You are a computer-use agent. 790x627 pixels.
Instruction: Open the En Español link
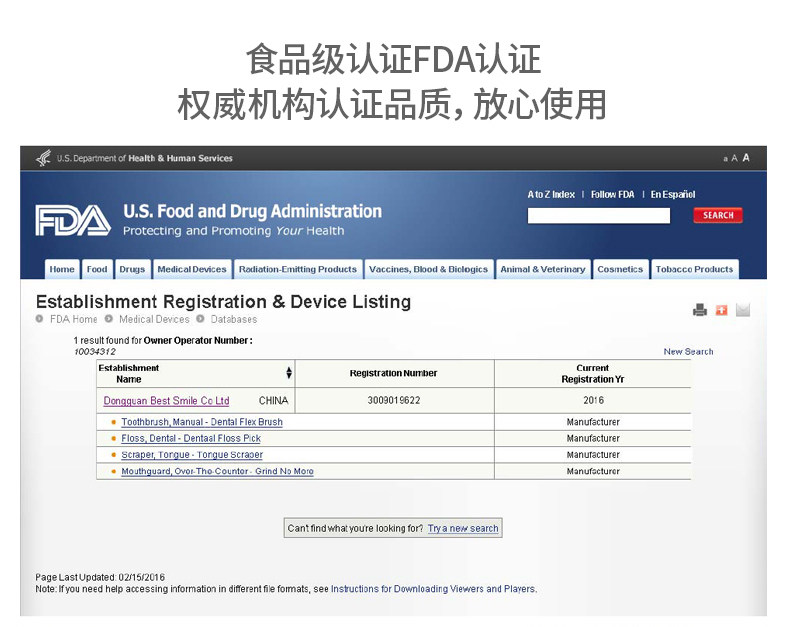[x=673, y=195]
